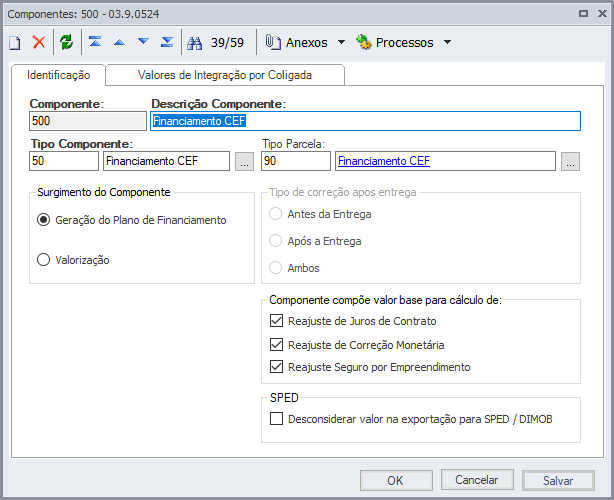
Task: Select the Antes da Entrega radio
Action: click(x=275, y=214)
